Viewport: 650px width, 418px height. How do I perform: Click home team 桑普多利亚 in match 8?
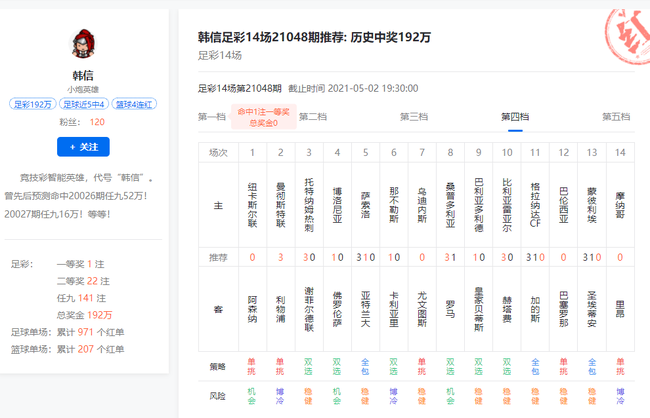coord(450,205)
